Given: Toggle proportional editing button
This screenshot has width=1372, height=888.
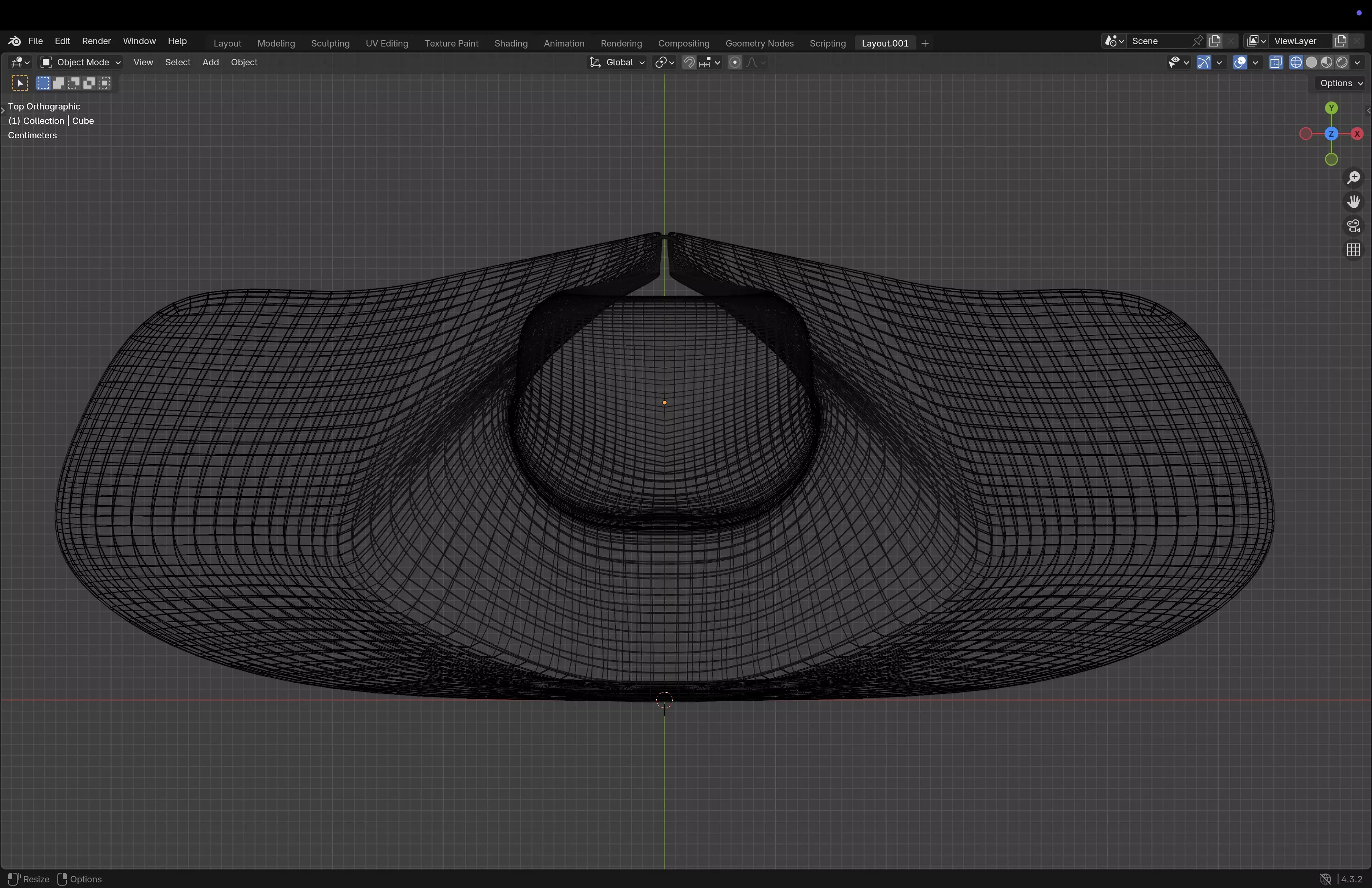Looking at the screenshot, I should point(735,62).
